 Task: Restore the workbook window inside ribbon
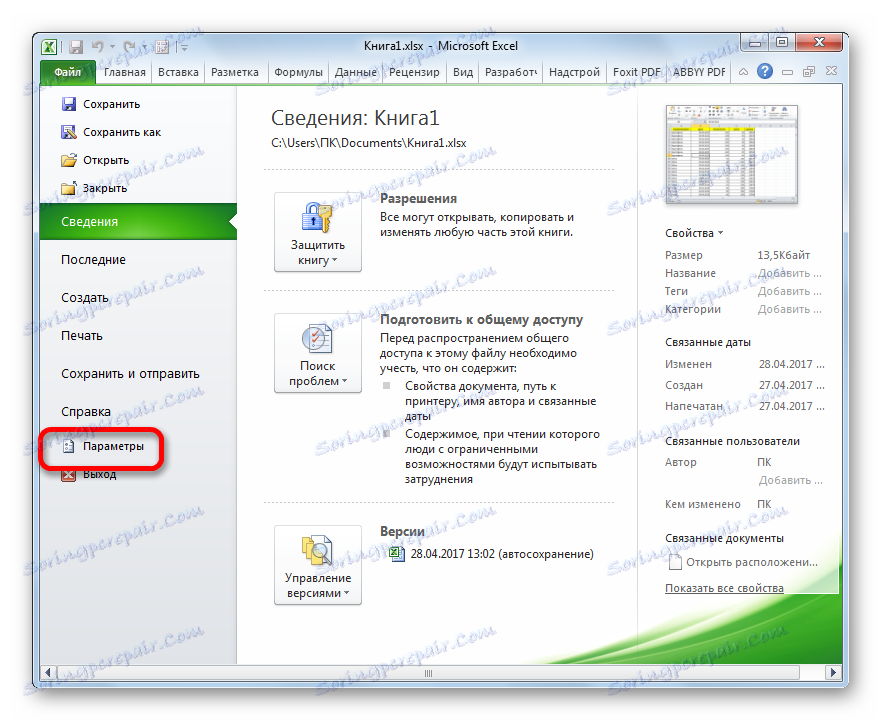click(809, 72)
